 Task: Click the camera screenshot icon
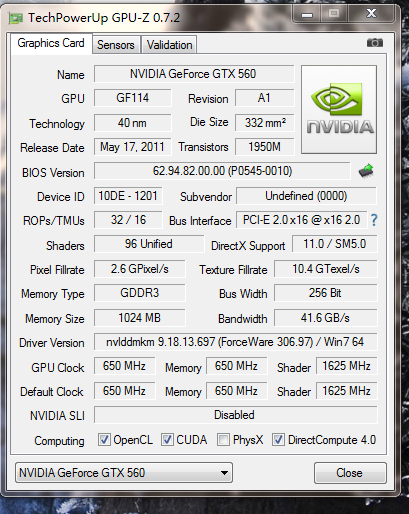coord(375,43)
